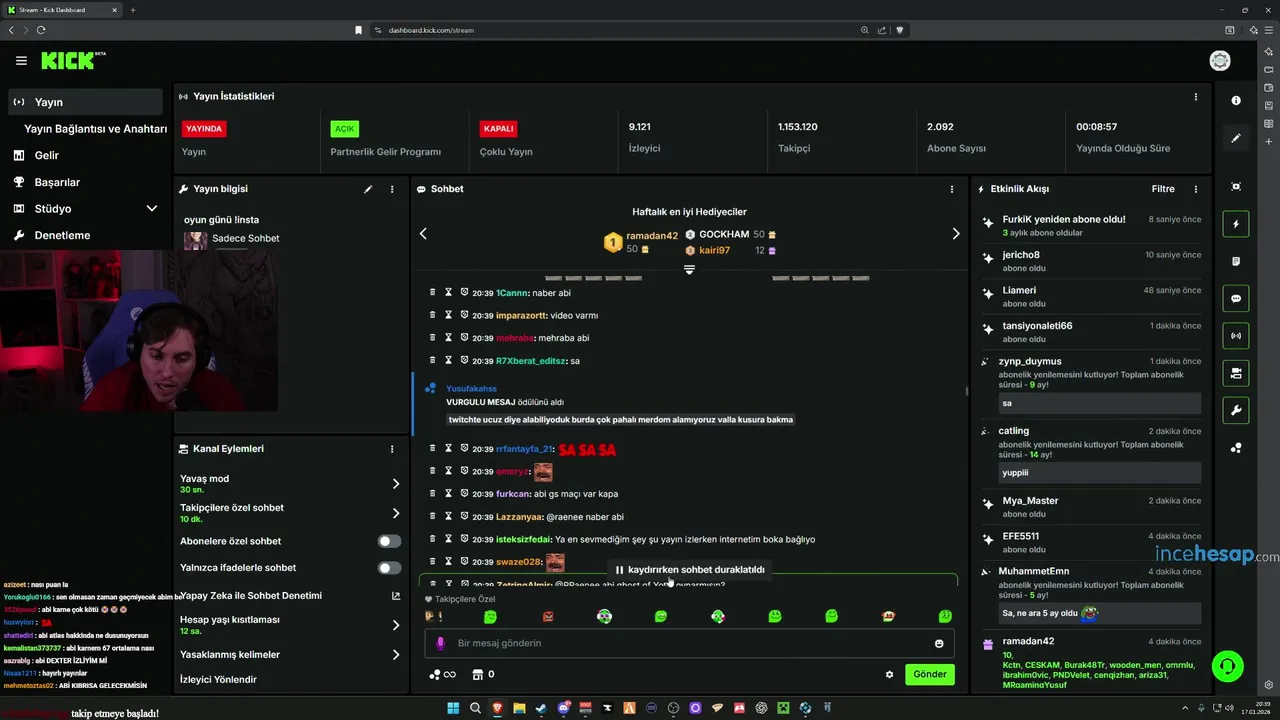
Task: Delete message from 1Cannn with trash icon
Action: 432,292
